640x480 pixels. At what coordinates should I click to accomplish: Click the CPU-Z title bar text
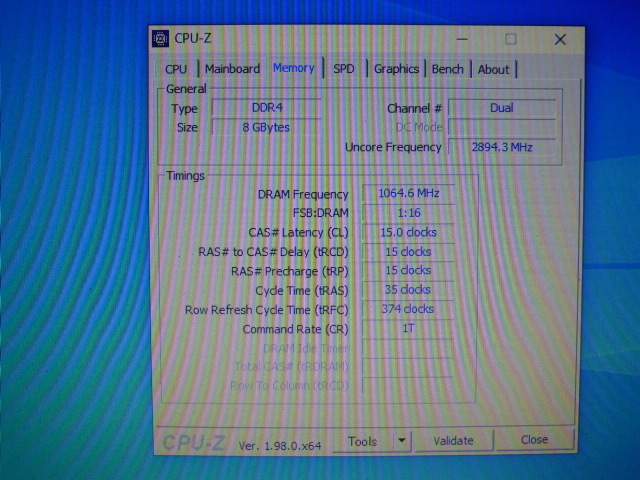[193, 38]
